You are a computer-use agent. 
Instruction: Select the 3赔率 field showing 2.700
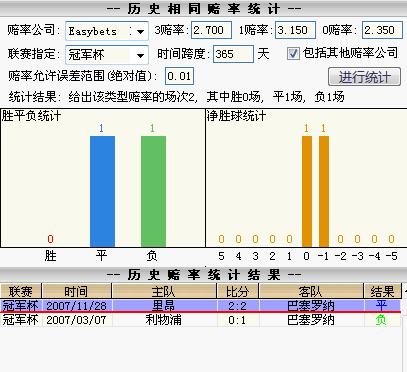click(x=211, y=30)
